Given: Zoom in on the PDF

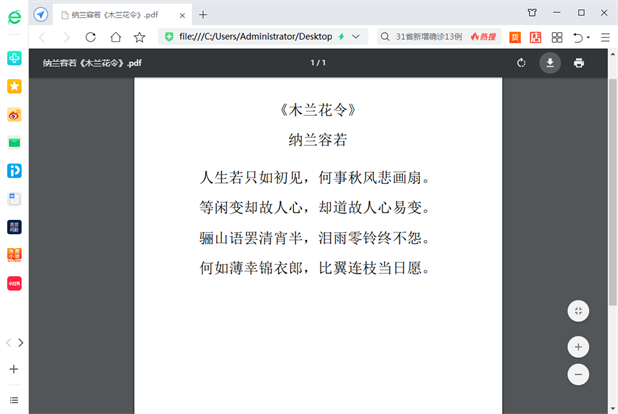Looking at the screenshot, I should [578, 347].
